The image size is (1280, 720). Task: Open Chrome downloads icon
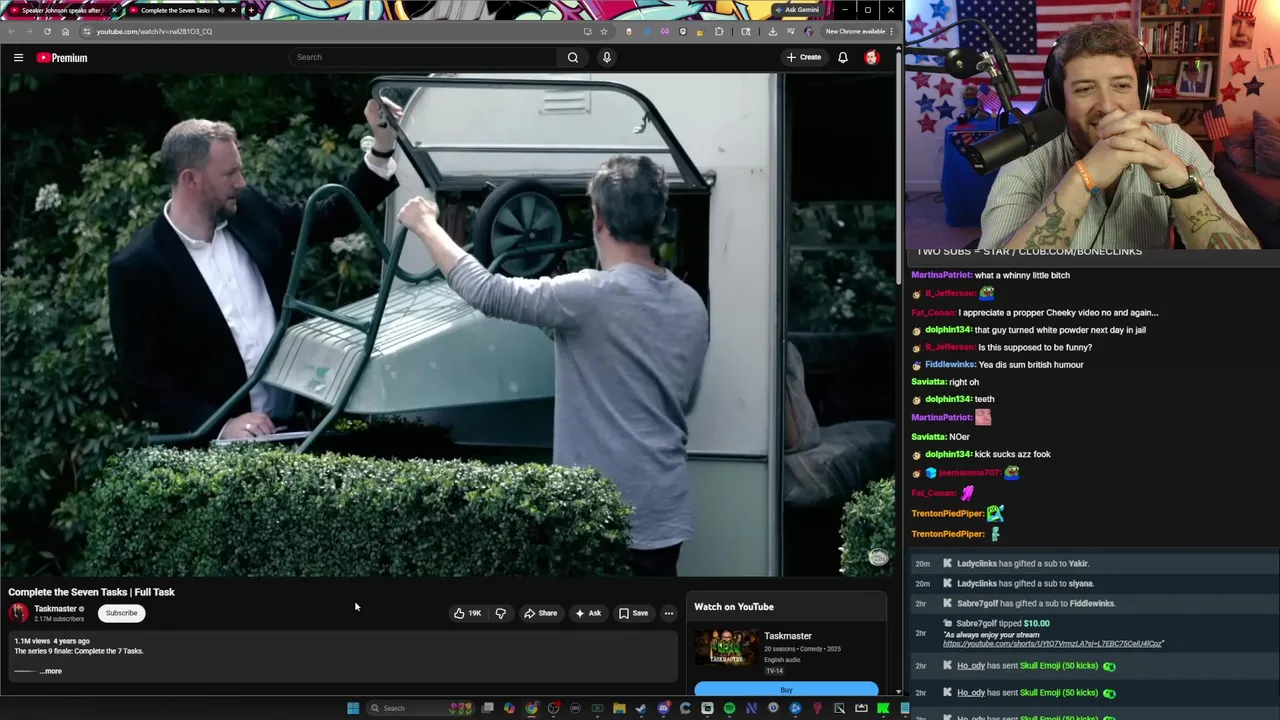click(x=772, y=31)
